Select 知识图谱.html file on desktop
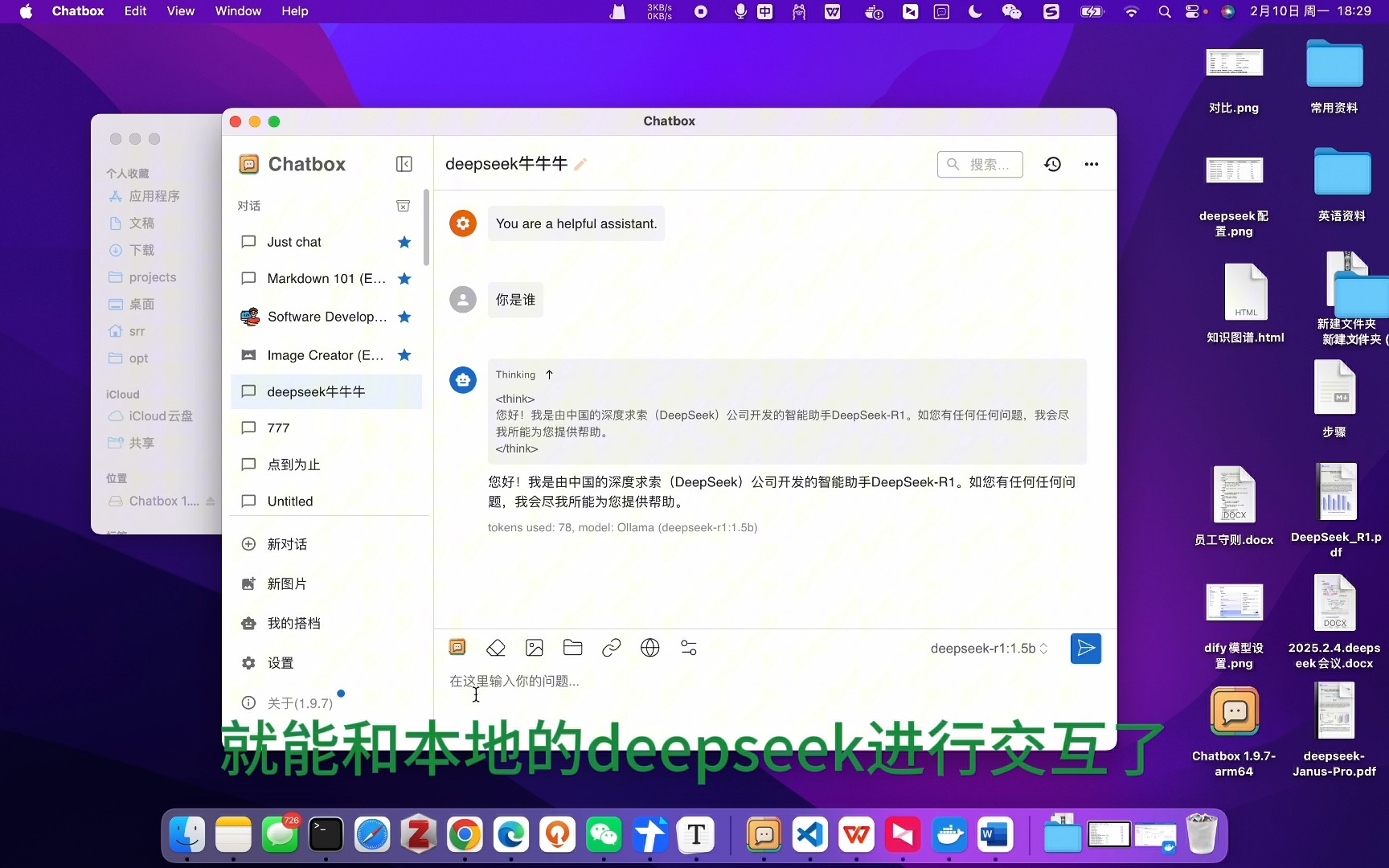This screenshot has width=1389, height=868. (1245, 304)
